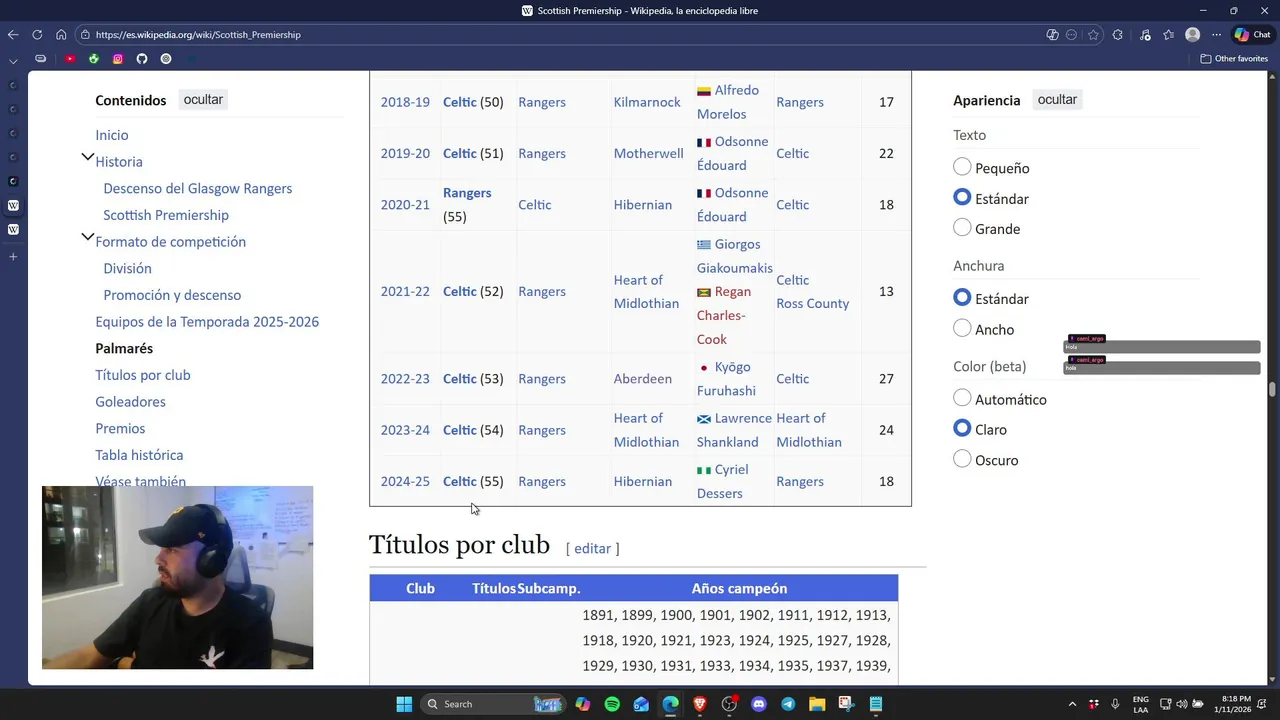Open the Windows Start menu
1280x720 pixels.
(x=404, y=704)
